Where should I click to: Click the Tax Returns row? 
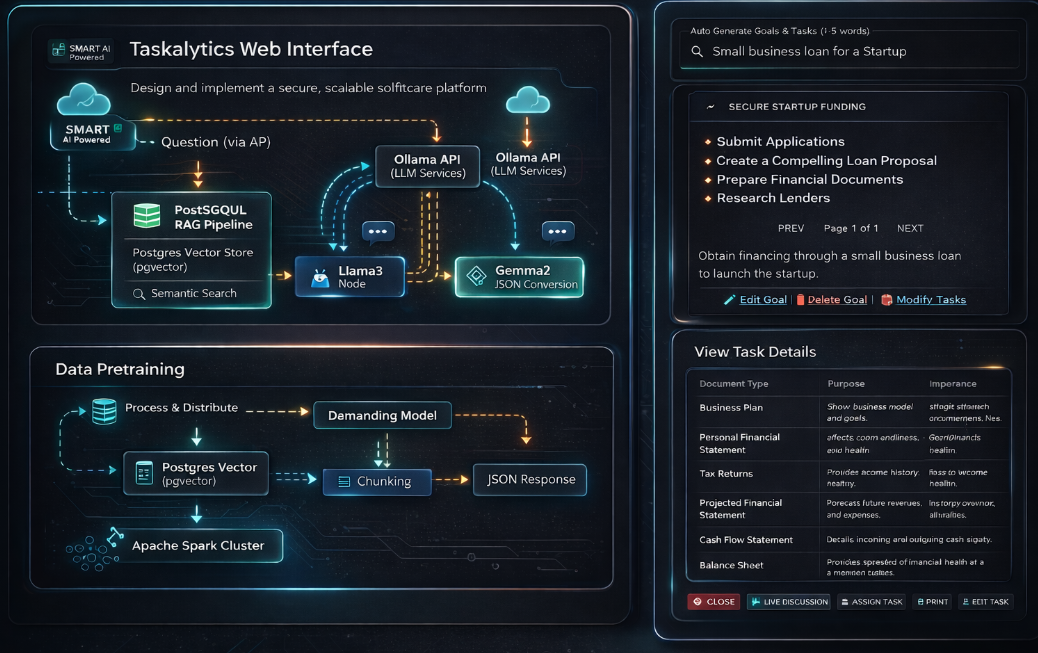848,477
